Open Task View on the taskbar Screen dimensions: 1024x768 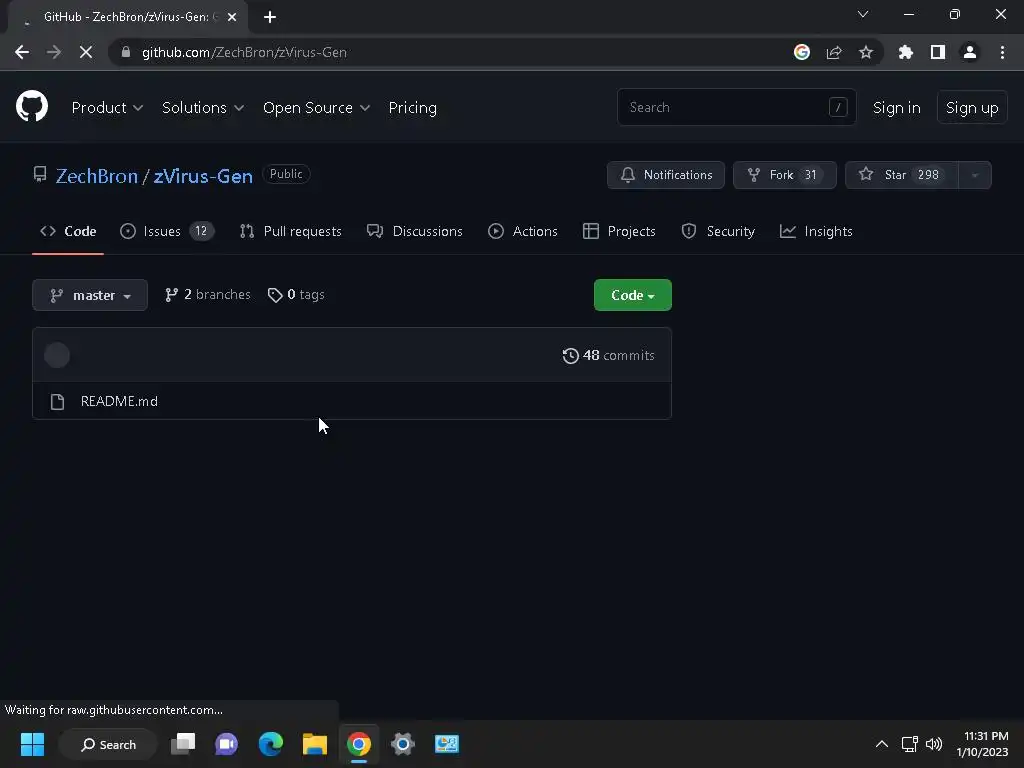tap(183, 744)
